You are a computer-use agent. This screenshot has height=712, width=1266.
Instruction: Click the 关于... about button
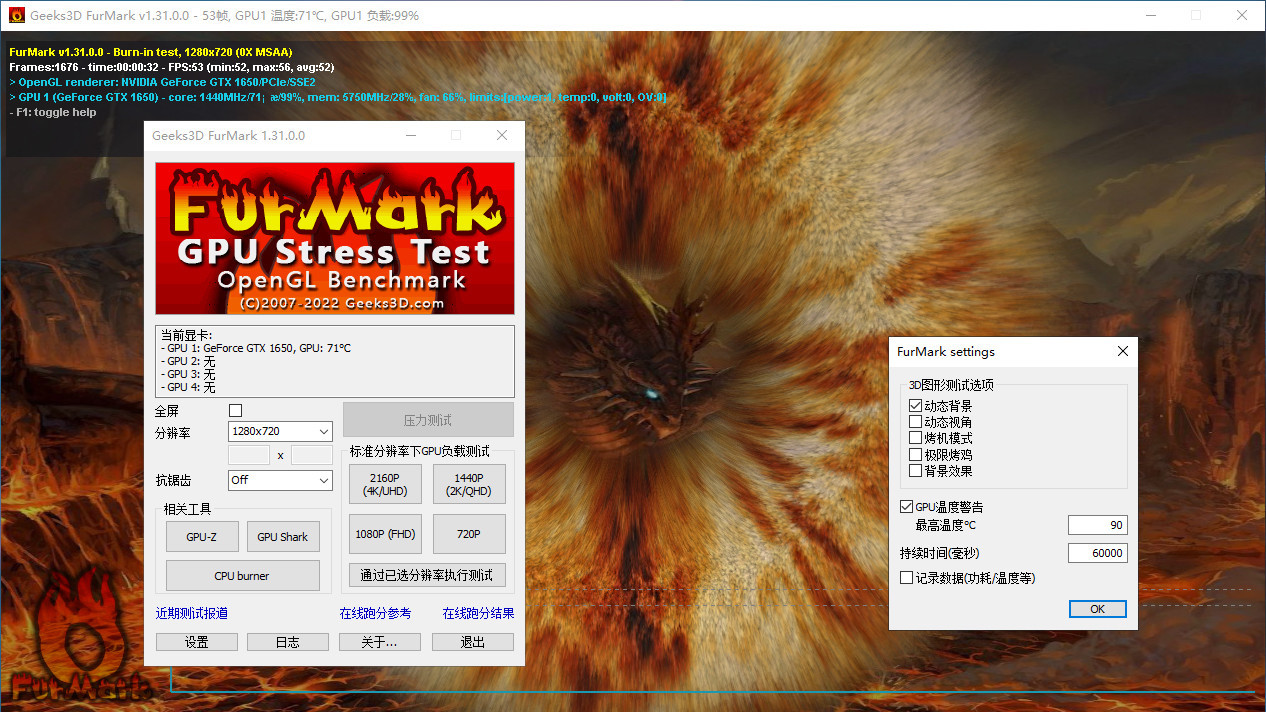380,642
